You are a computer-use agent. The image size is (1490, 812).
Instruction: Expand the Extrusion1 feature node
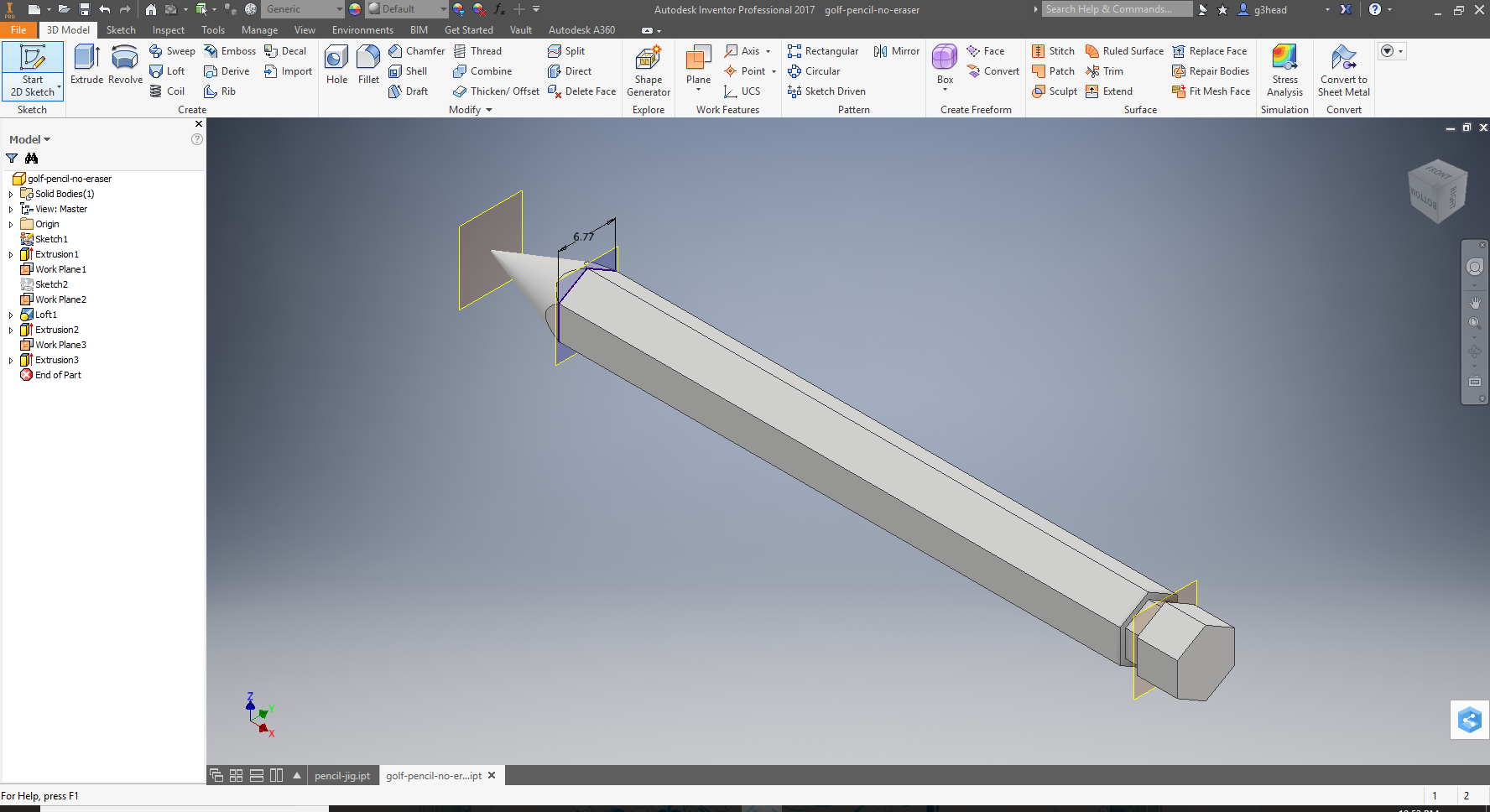pyautogui.click(x=11, y=254)
